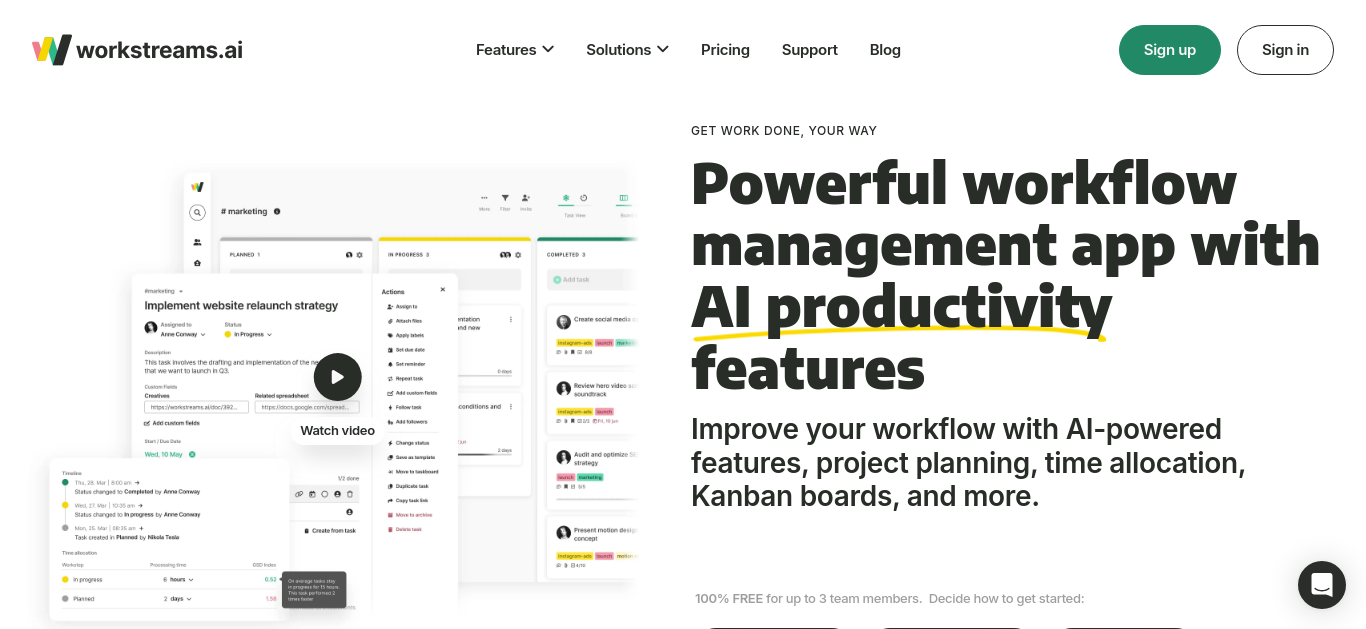Click Add task in the Completed column
This screenshot has height=629, width=1366.
coord(592,280)
